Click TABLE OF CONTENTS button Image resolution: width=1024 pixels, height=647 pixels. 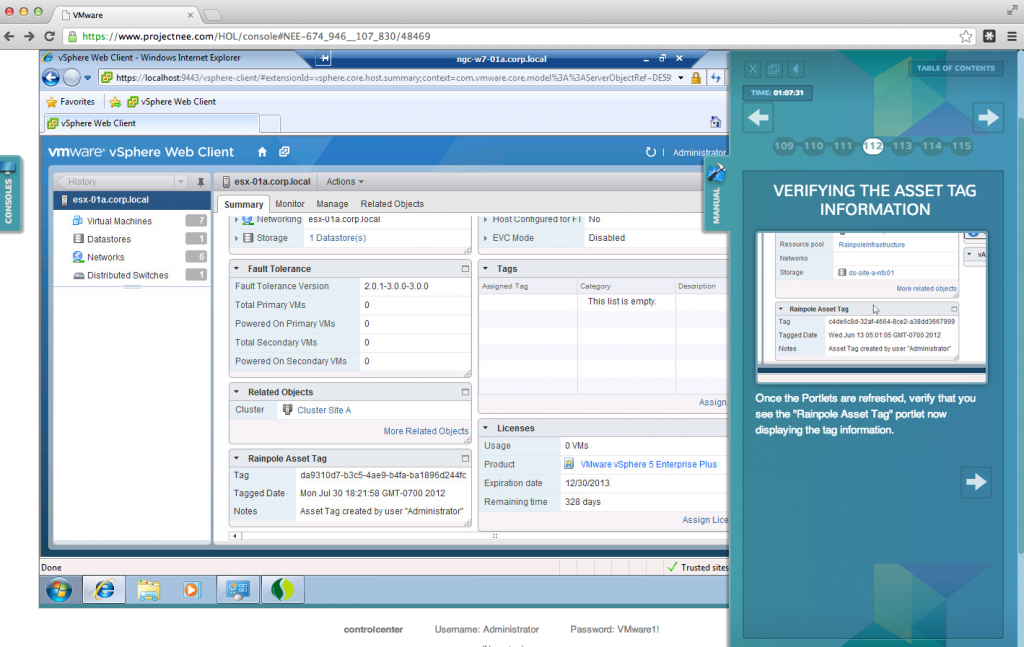[955, 68]
